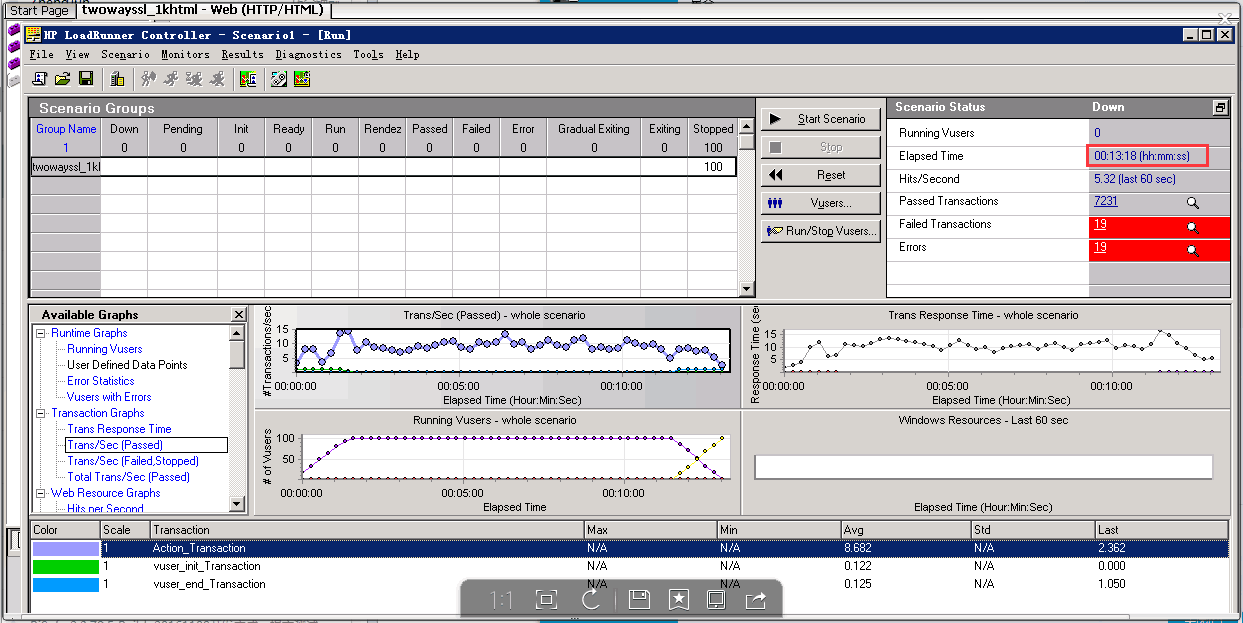The height and width of the screenshot is (623, 1243).
Task: Select Trans/Sec (Failed,Stopped) graph item
Action: pyautogui.click(x=133, y=461)
